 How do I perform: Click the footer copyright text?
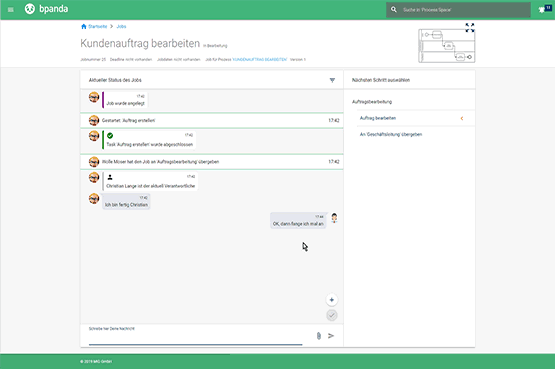pyautogui.click(x=96, y=362)
